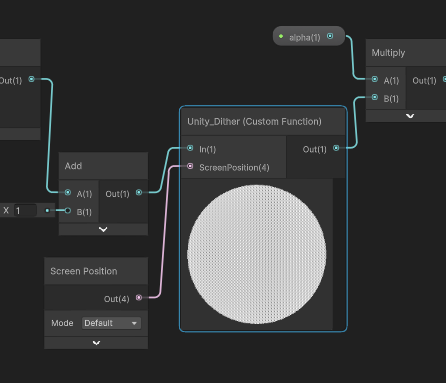Click the Add node A(1) input port
This screenshot has height=383, width=446.
(x=68, y=192)
